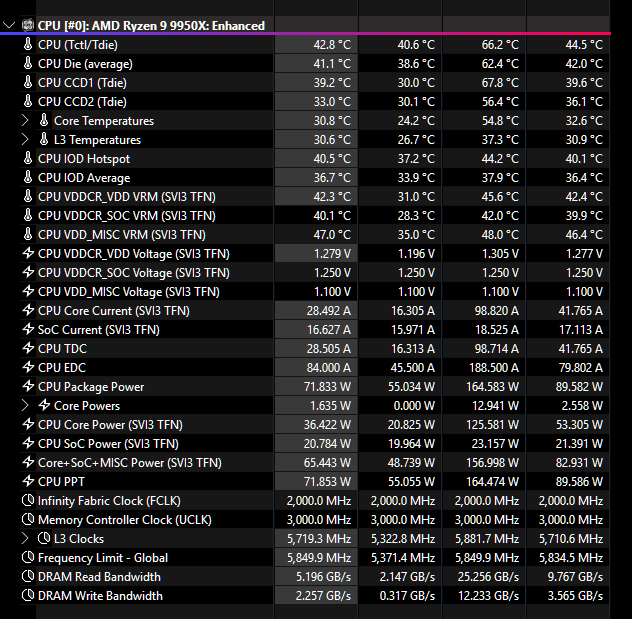Click lightning icon for CPU Core Current
Screen dimensions: 632x619
28,310
